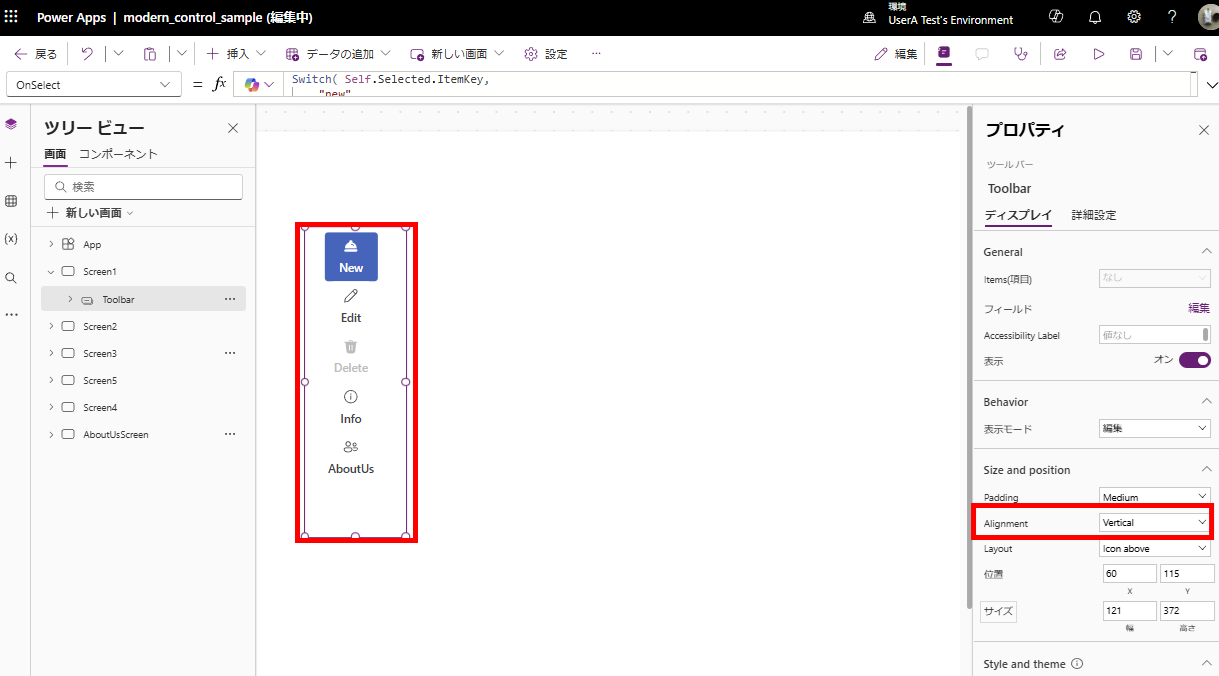Click the 新しい画面 button above tree view
Screen dimensions: 1219x676
coord(93,212)
